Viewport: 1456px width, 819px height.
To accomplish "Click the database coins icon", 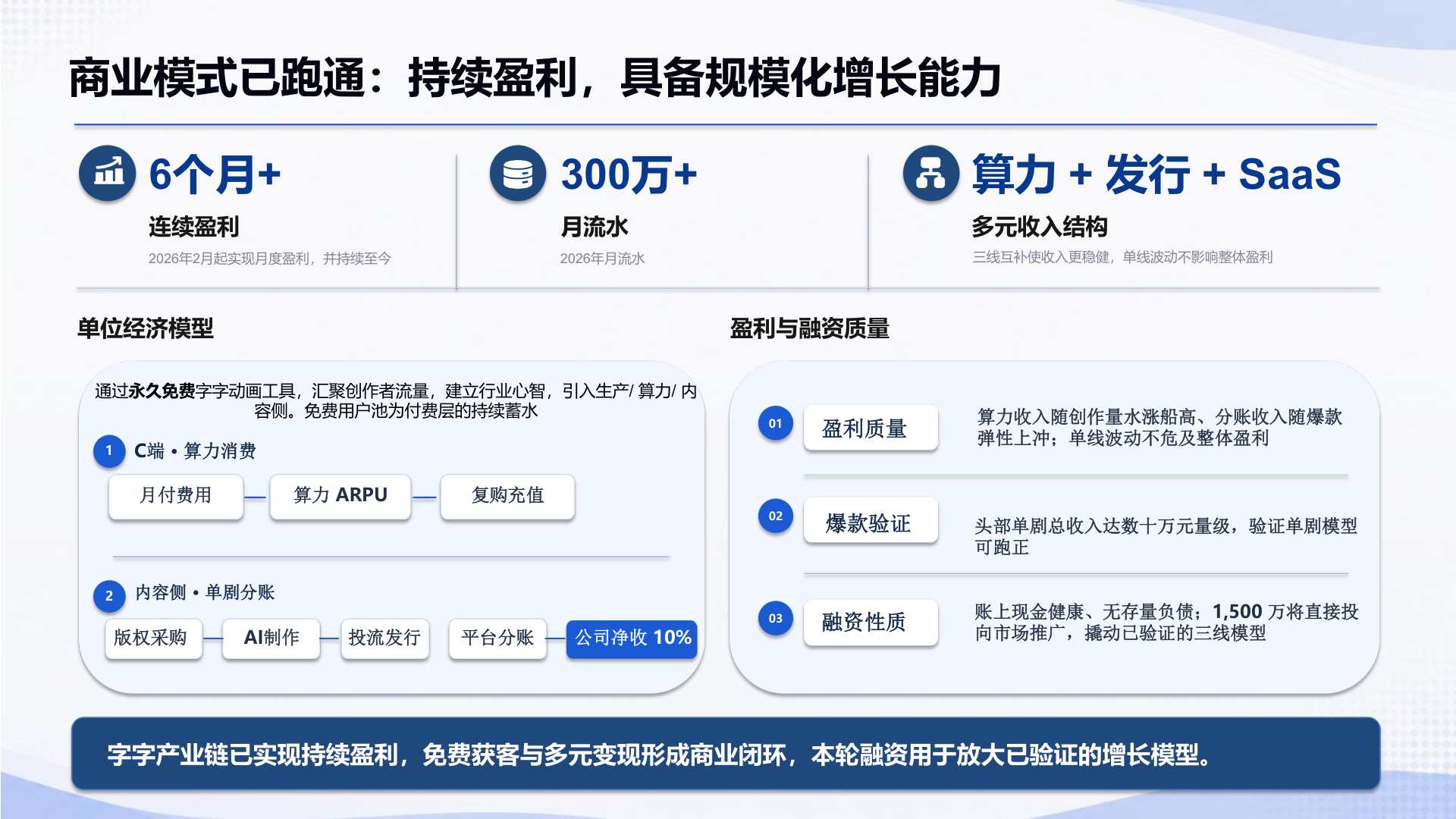I will [x=518, y=173].
